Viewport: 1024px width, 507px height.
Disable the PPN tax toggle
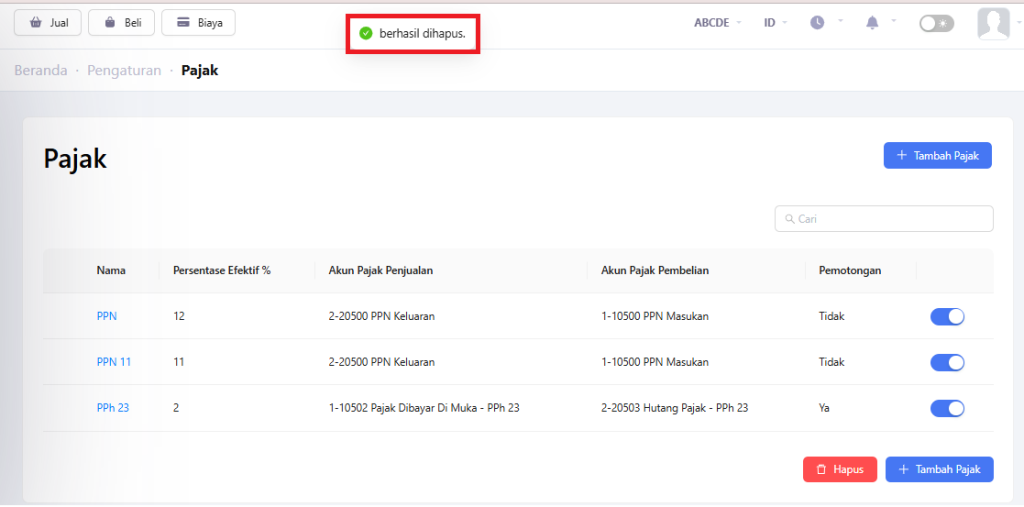click(947, 316)
